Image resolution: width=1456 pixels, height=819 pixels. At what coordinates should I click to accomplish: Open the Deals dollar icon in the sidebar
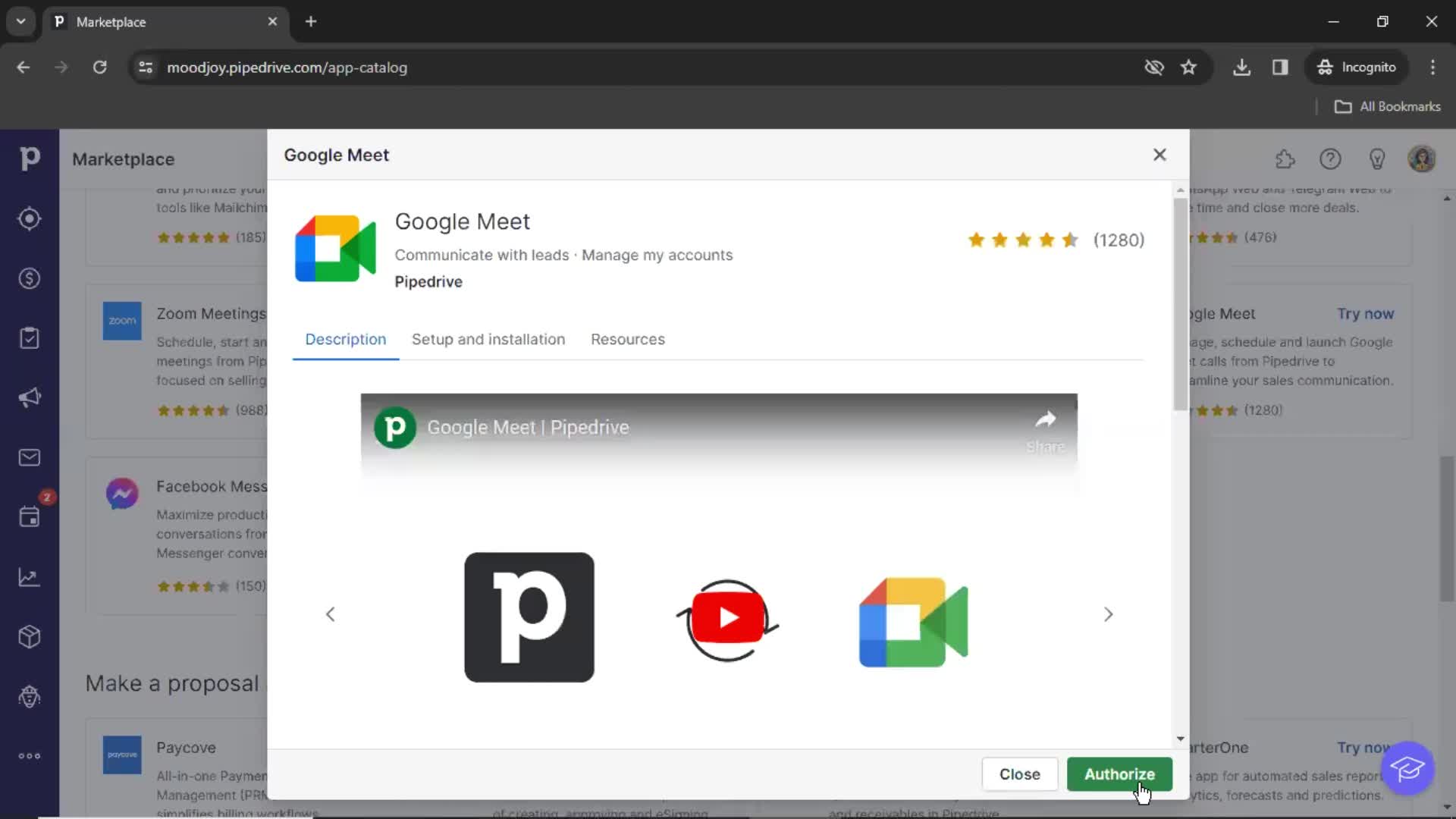tap(30, 278)
